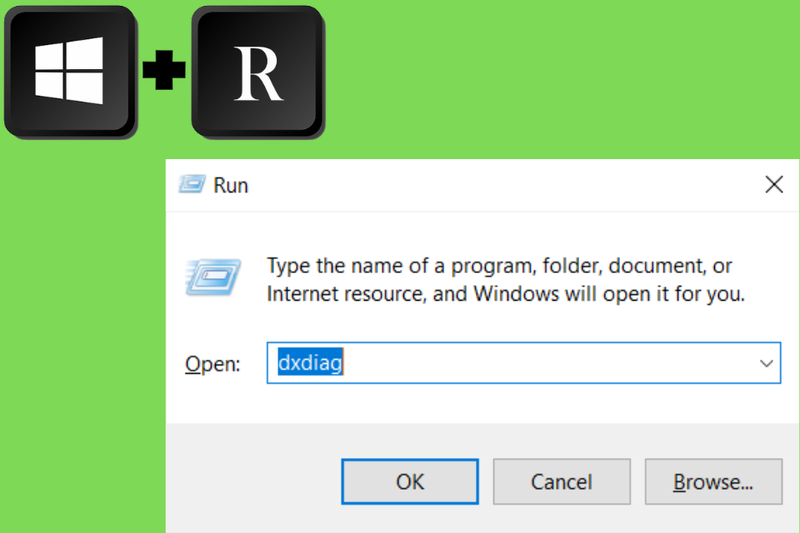Close the Run dialog with X
Screen dimensions: 800x533
[774, 185]
